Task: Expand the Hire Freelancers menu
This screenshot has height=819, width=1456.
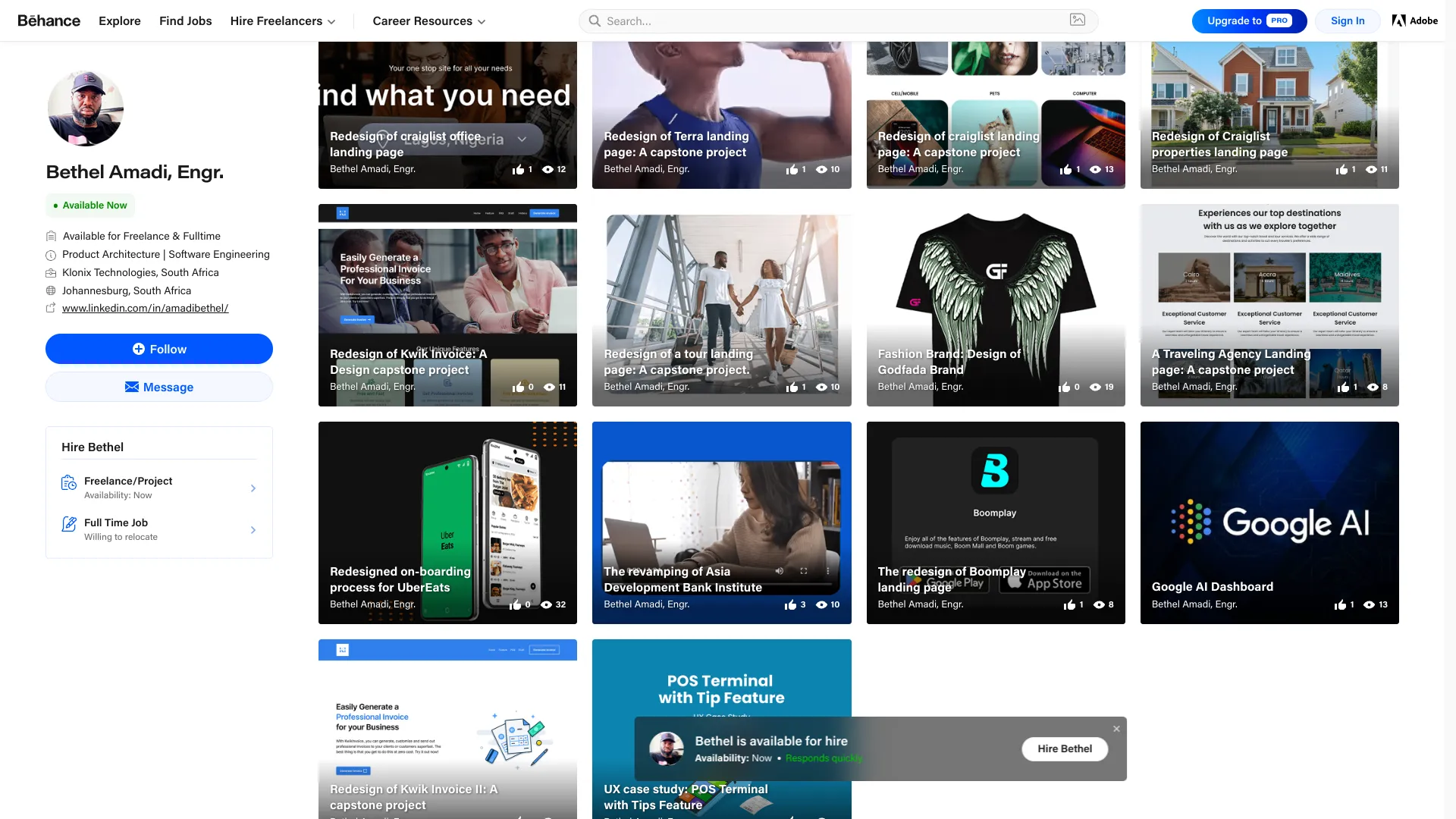Action: [283, 21]
